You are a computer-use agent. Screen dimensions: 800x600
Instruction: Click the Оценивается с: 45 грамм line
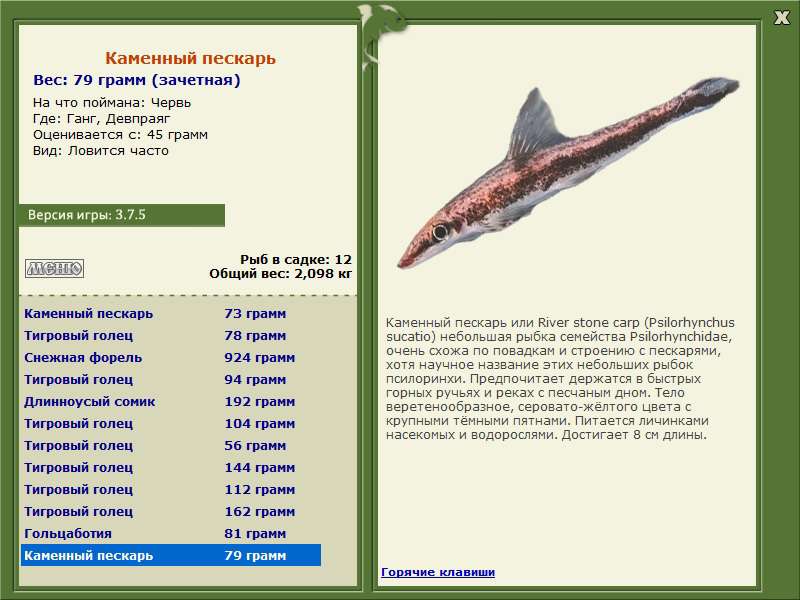tap(120, 135)
